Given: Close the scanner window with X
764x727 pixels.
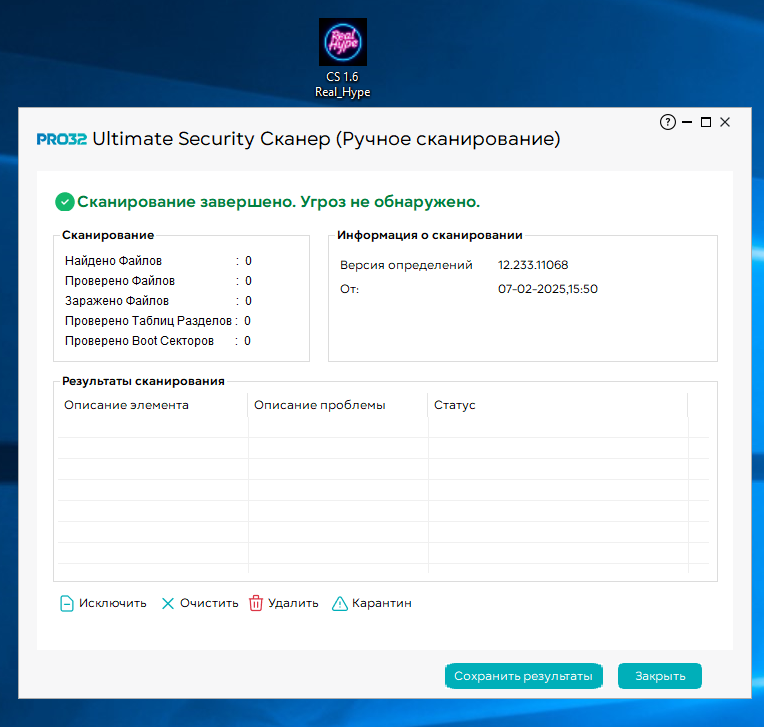Looking at the screenshot, I should 725,122.
